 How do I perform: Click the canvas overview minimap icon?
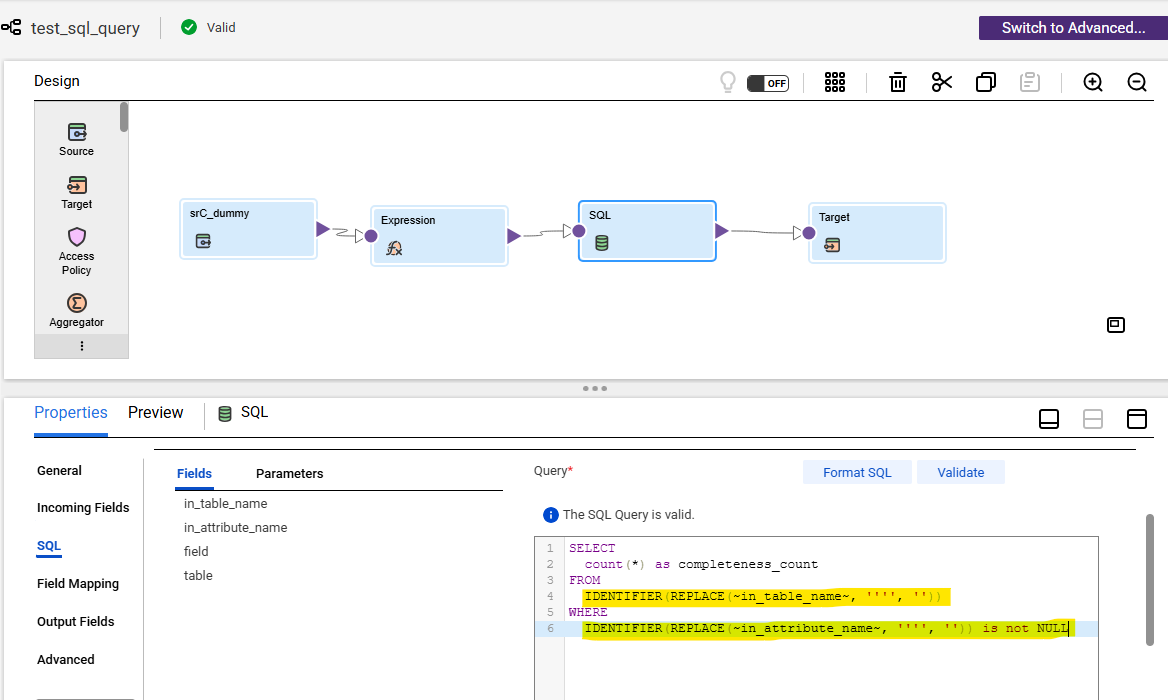pos(1116,325)
